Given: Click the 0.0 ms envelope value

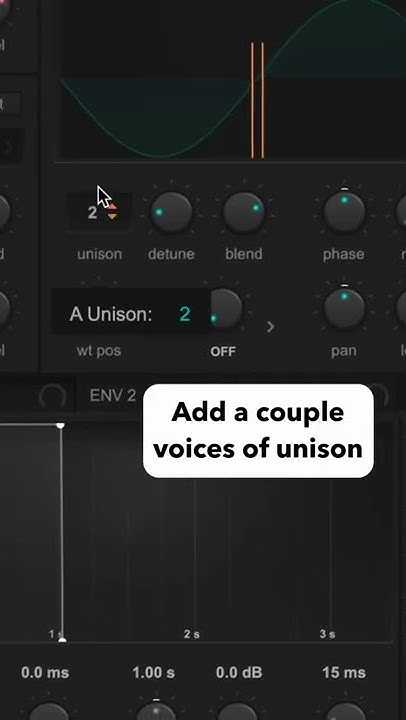Looking at the screenshot, I should pos(45,673).
